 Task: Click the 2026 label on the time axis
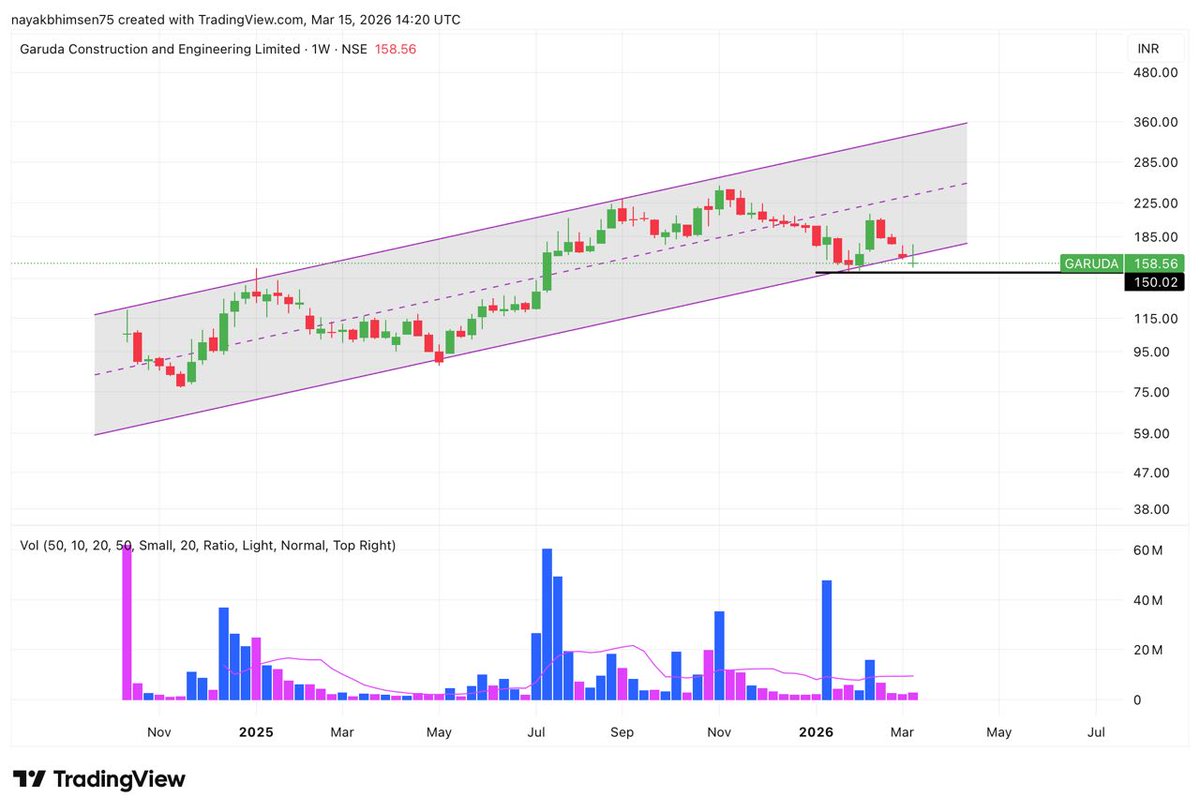815,732
